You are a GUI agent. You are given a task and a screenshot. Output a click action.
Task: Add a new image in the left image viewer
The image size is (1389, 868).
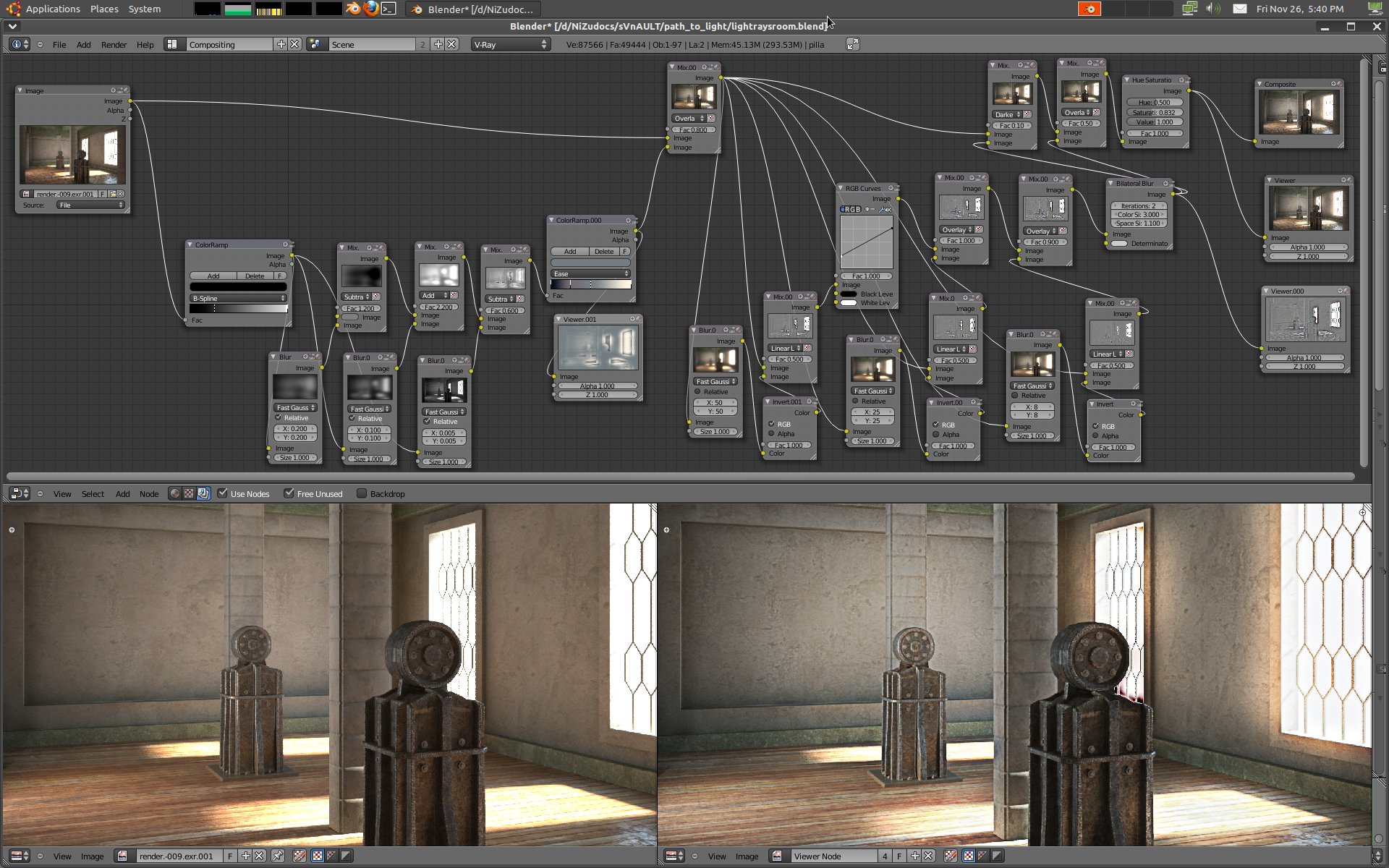click(x=246, y=856)
